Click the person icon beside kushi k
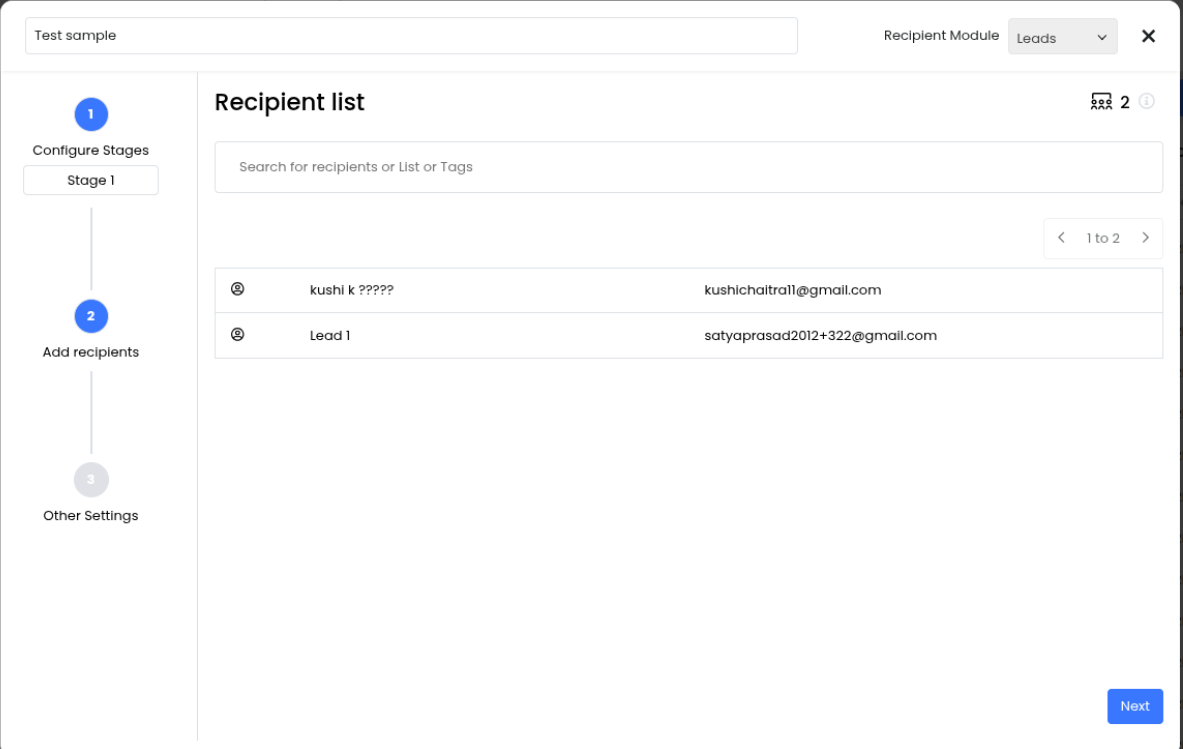 238,290
